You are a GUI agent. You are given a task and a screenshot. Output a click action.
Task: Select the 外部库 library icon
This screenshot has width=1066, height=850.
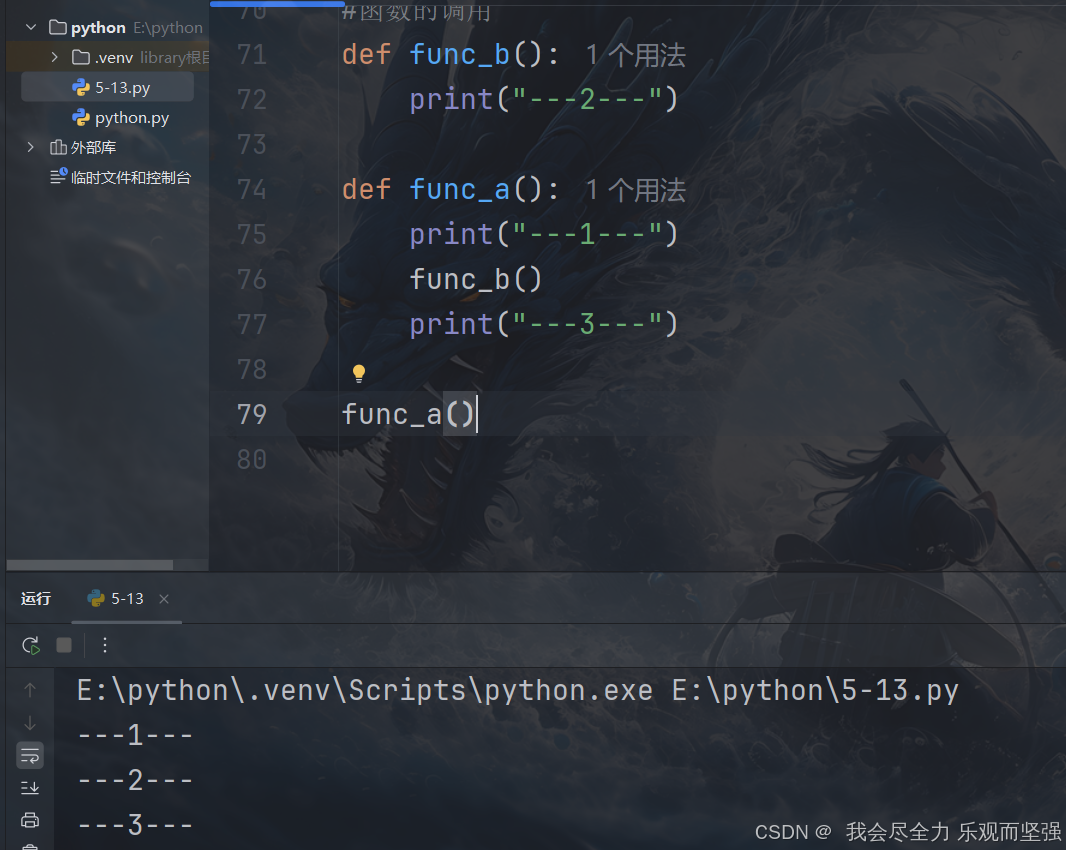[58, 147]
